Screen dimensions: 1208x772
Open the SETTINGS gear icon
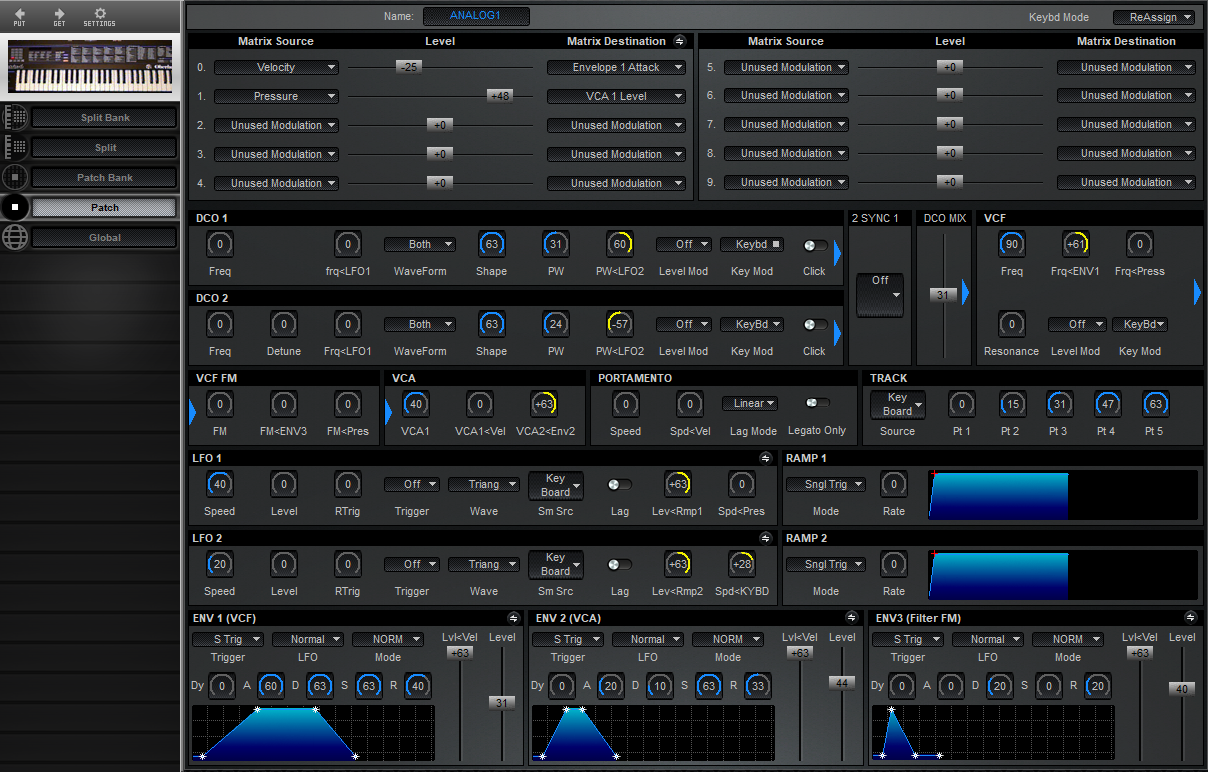click(x=99, y=16)
